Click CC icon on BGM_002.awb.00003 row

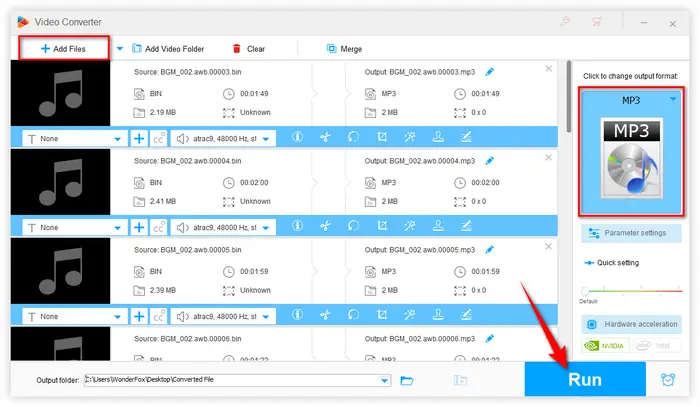[158, 139]
